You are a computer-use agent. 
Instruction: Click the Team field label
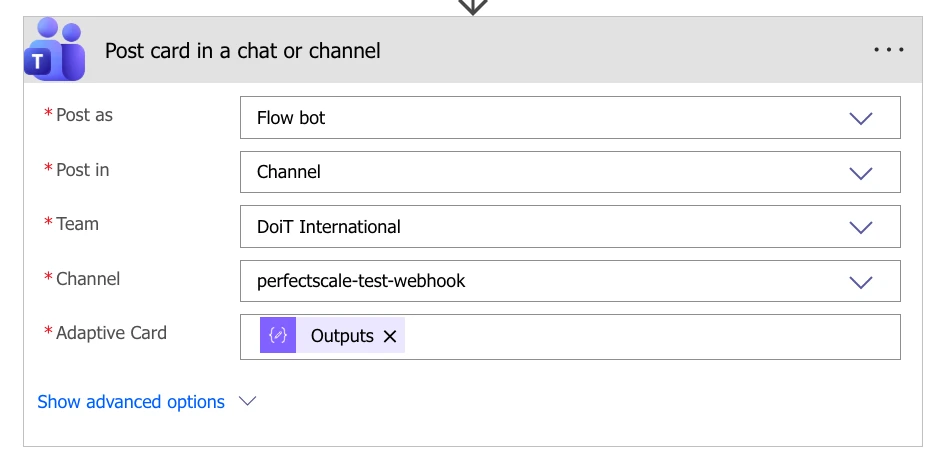(77, 224)
